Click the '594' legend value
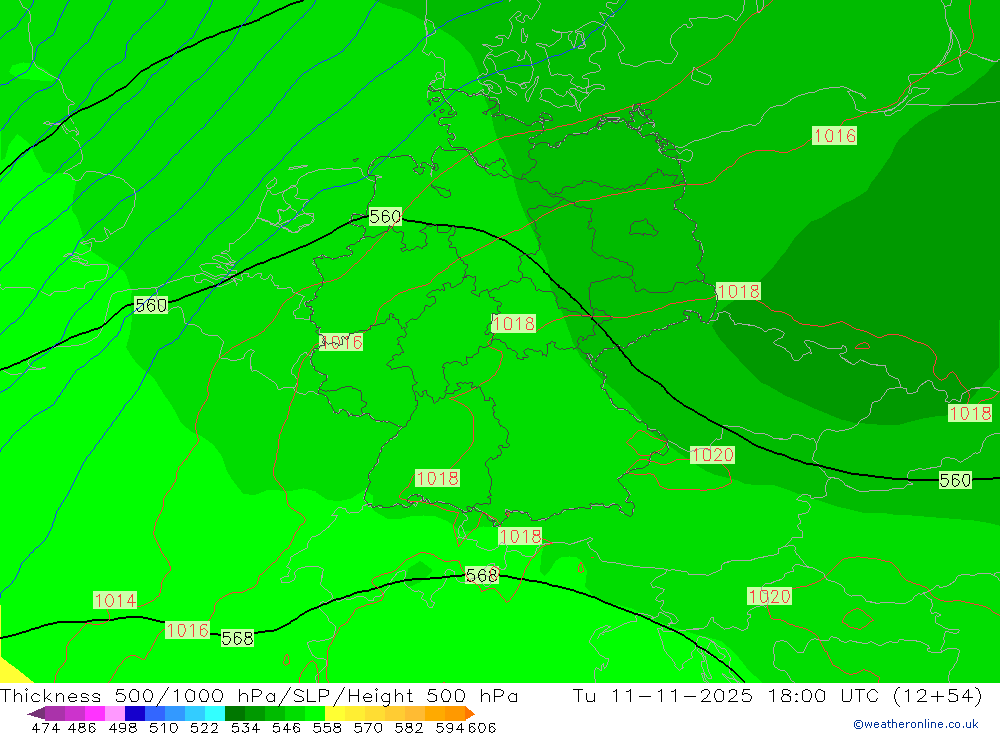1000x733 pixels. click(x=449, y=728)
